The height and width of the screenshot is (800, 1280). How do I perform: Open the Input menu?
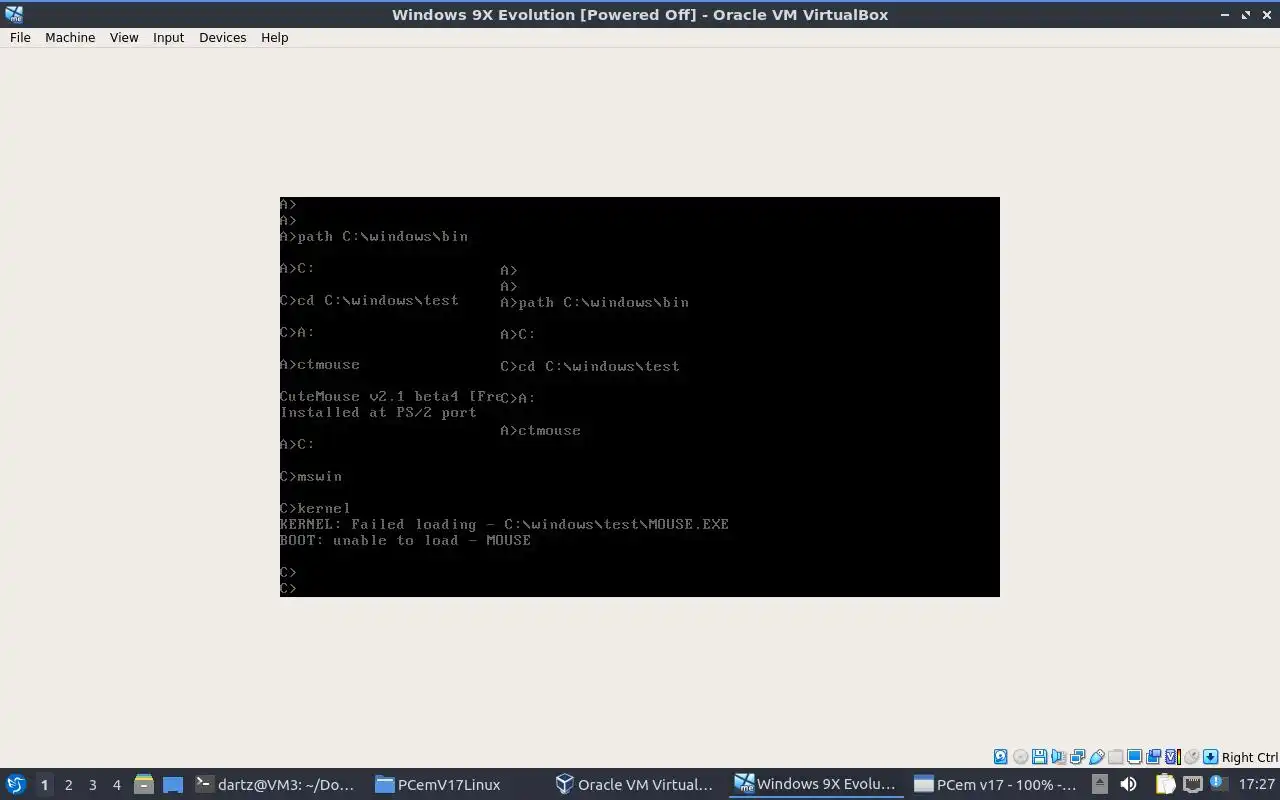pos(168,37)
